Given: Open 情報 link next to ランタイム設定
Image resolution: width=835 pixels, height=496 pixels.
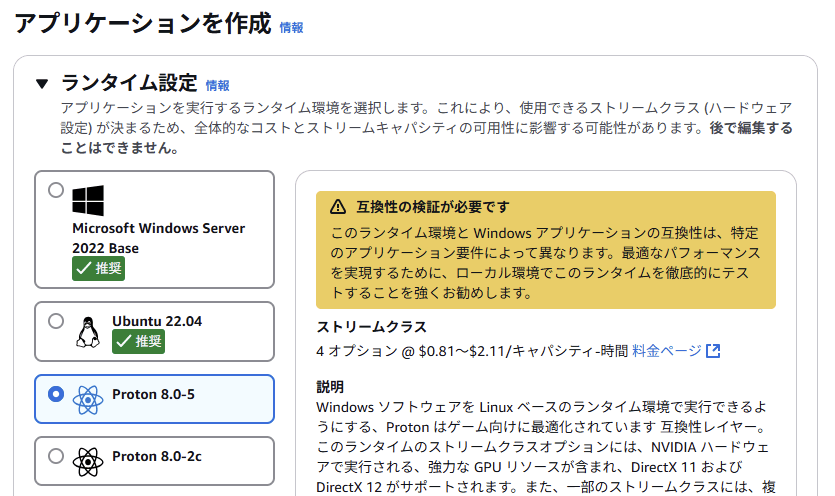Looking at the screenshot, I should pos(217,85).
